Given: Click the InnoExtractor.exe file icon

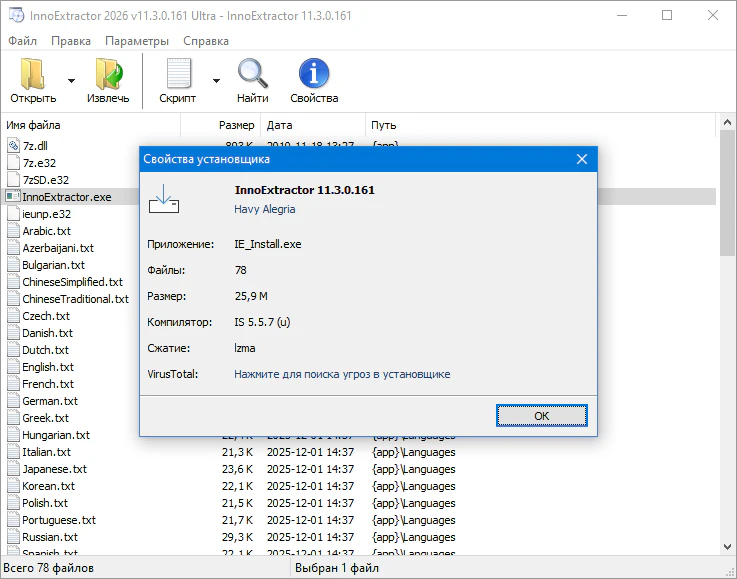Looking at the screenshot, I should (x=13, y=197).
